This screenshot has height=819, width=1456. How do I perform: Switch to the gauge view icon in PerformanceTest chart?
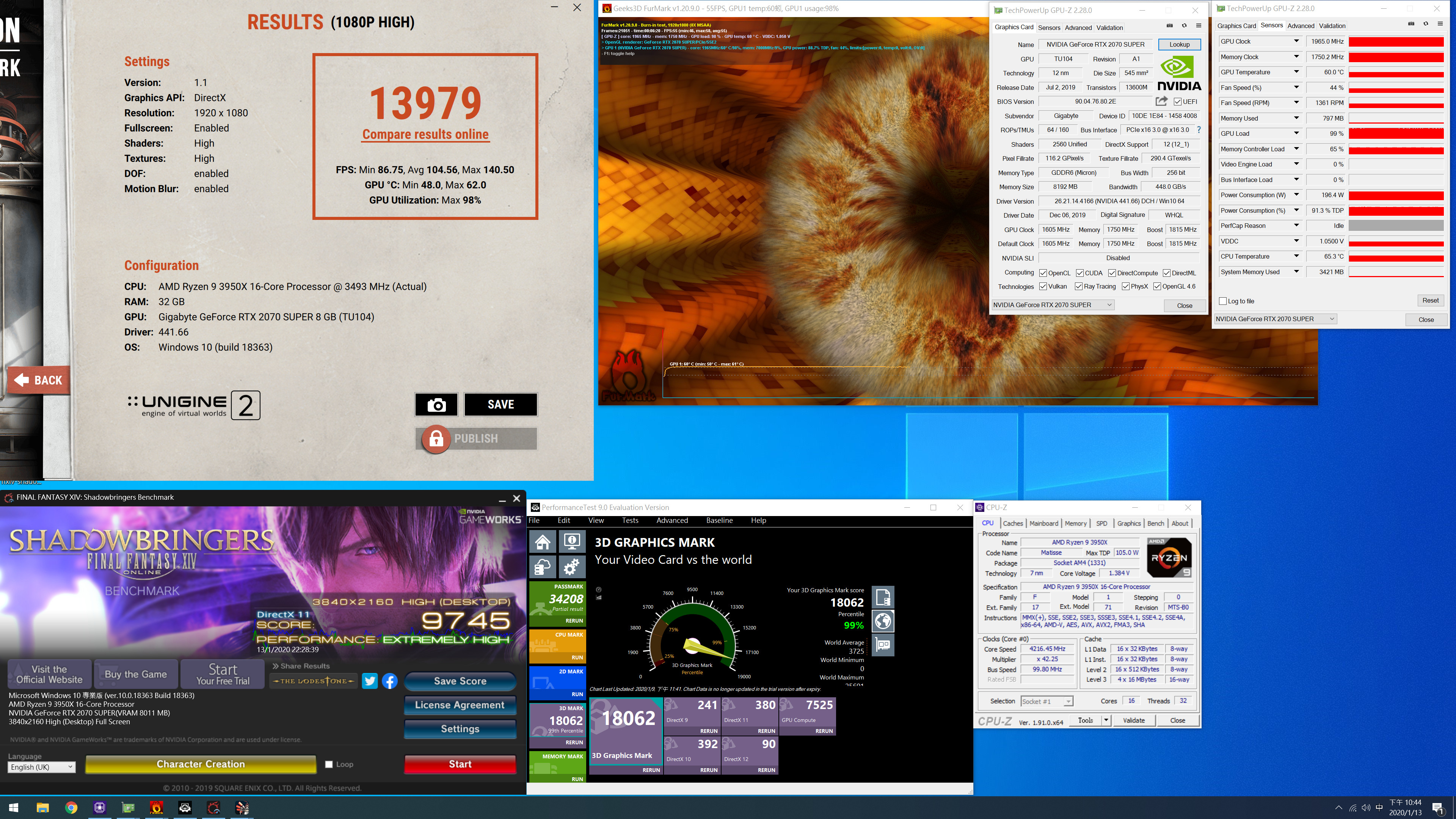(599, 590)
